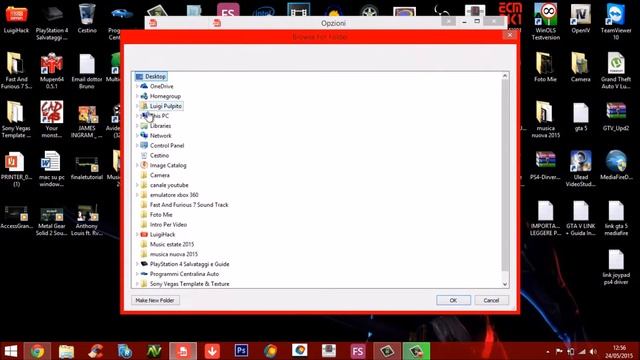Click the Make New Folder button
640x360 pixels.
tap(155, 300)
